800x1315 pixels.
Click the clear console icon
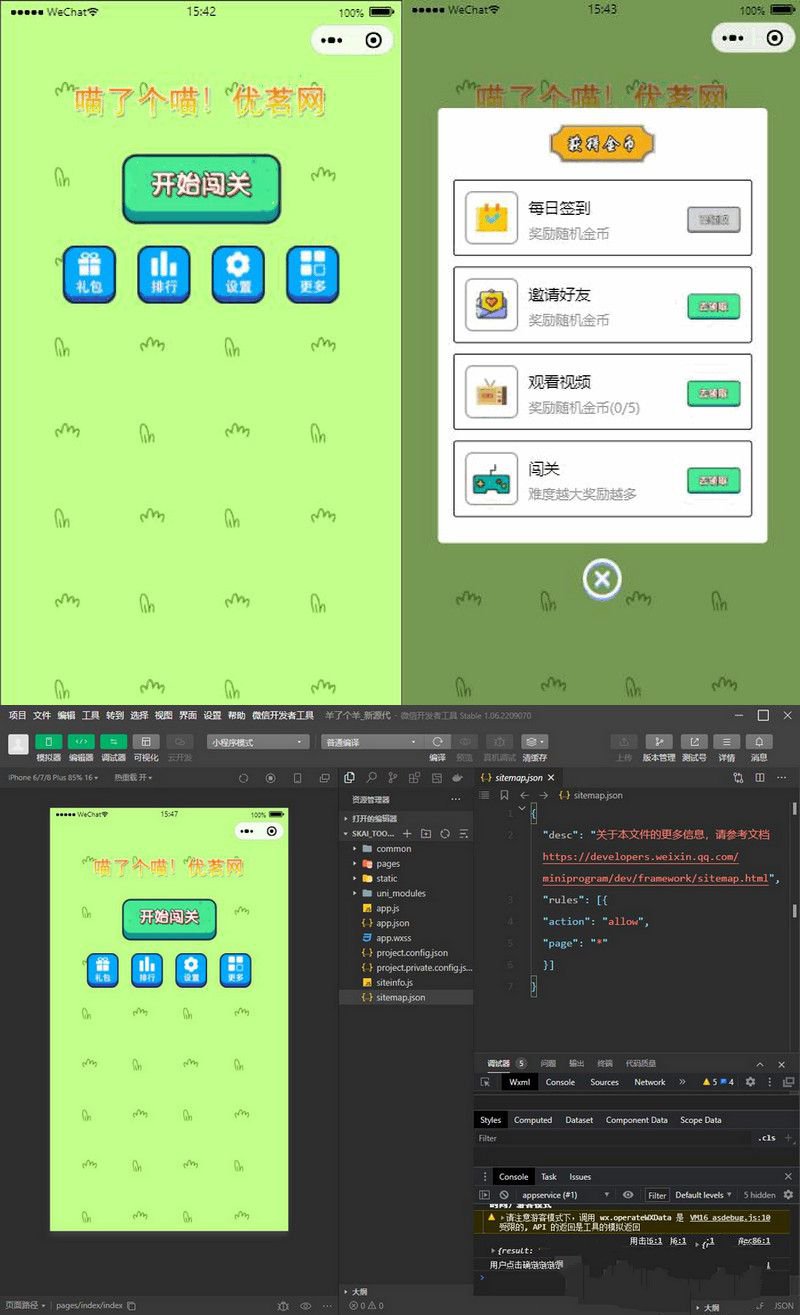click(505, 1195)
